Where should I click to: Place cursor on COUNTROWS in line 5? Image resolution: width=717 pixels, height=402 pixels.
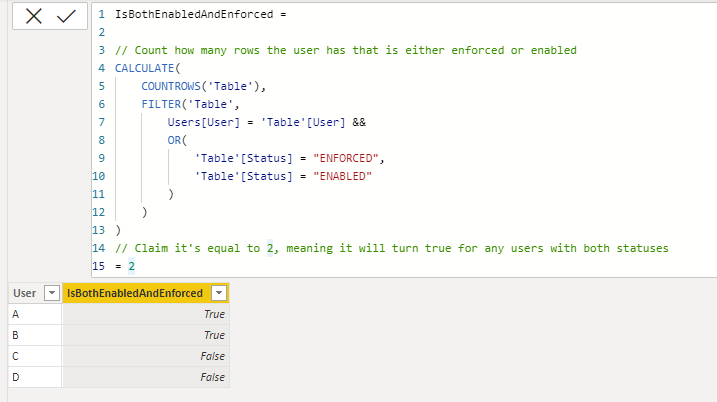point(171,86)
